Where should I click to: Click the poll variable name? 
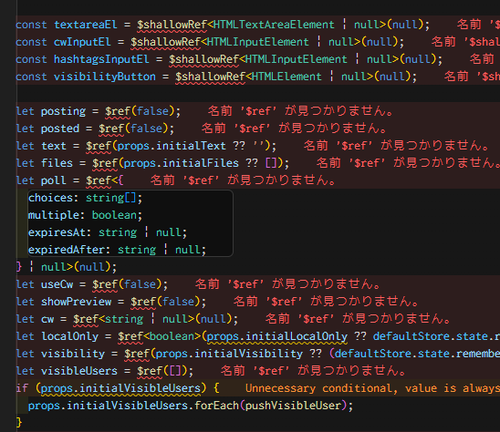pyautogui.click(x=54, y=181)
